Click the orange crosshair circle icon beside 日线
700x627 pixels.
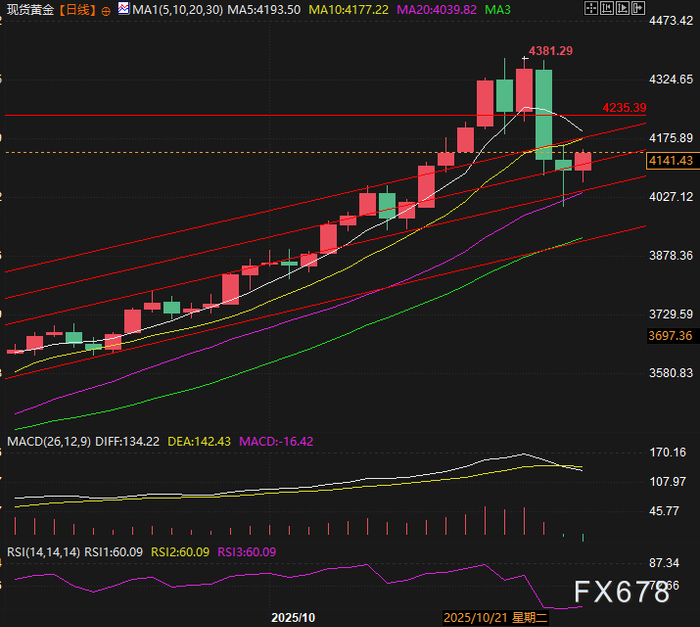[x=106, y=11]
